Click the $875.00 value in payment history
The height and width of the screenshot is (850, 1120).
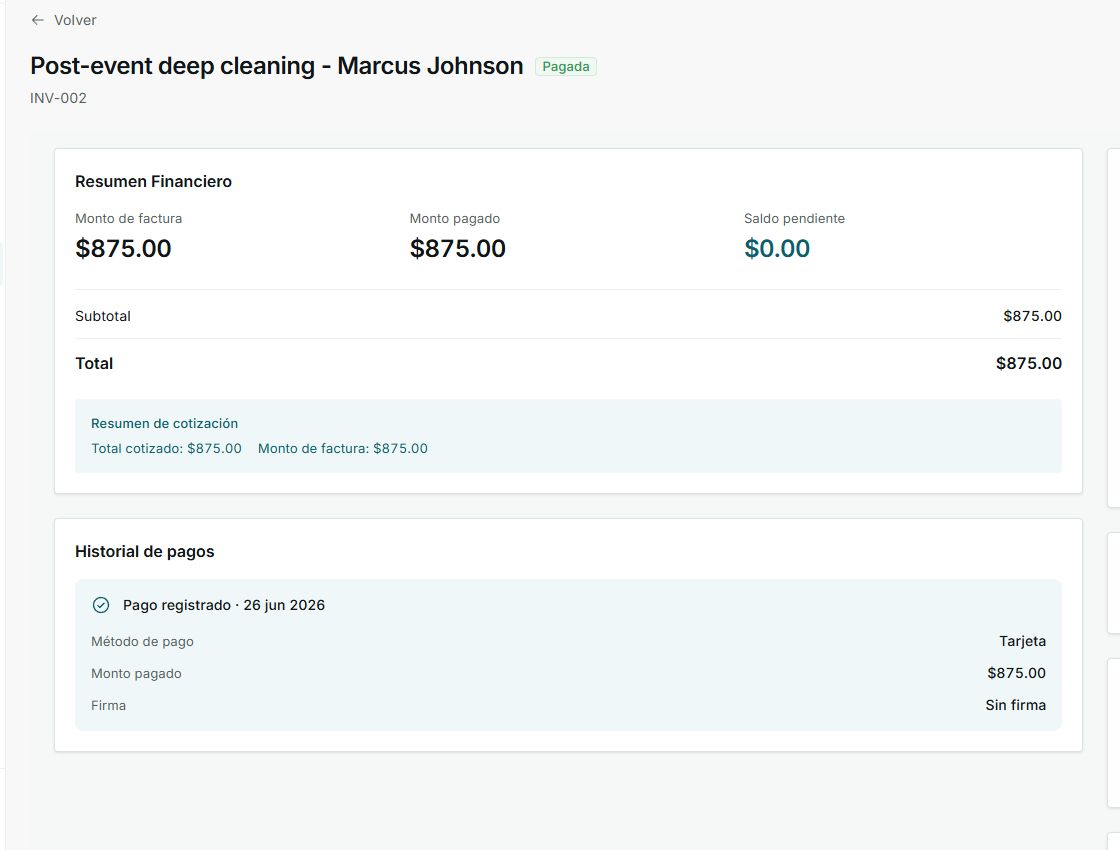tap(1016, 673)
